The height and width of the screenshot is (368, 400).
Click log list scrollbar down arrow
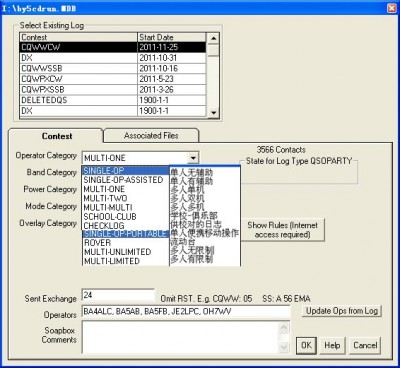pyautogui.click(x=213, y=113)
